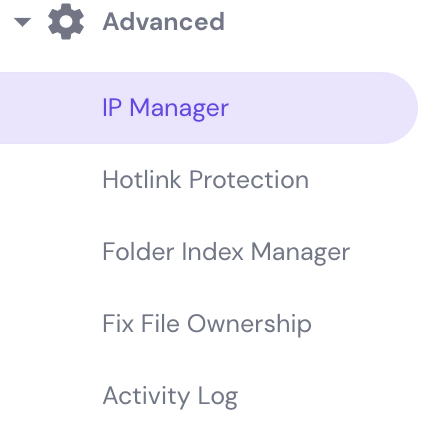Select the active purple IP Manager item
Image resolution: width=436 pixels, height=438 pixels.
(x=209, y=108)
